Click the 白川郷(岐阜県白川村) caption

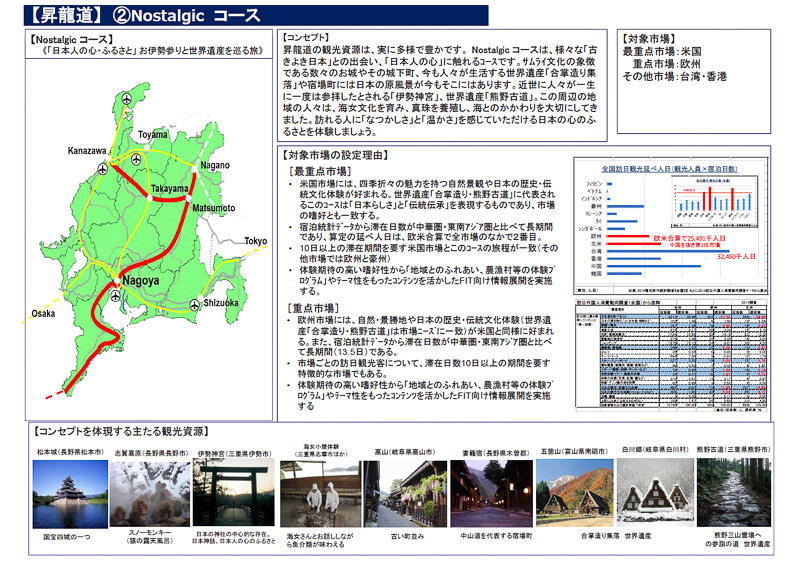point(655,450)
